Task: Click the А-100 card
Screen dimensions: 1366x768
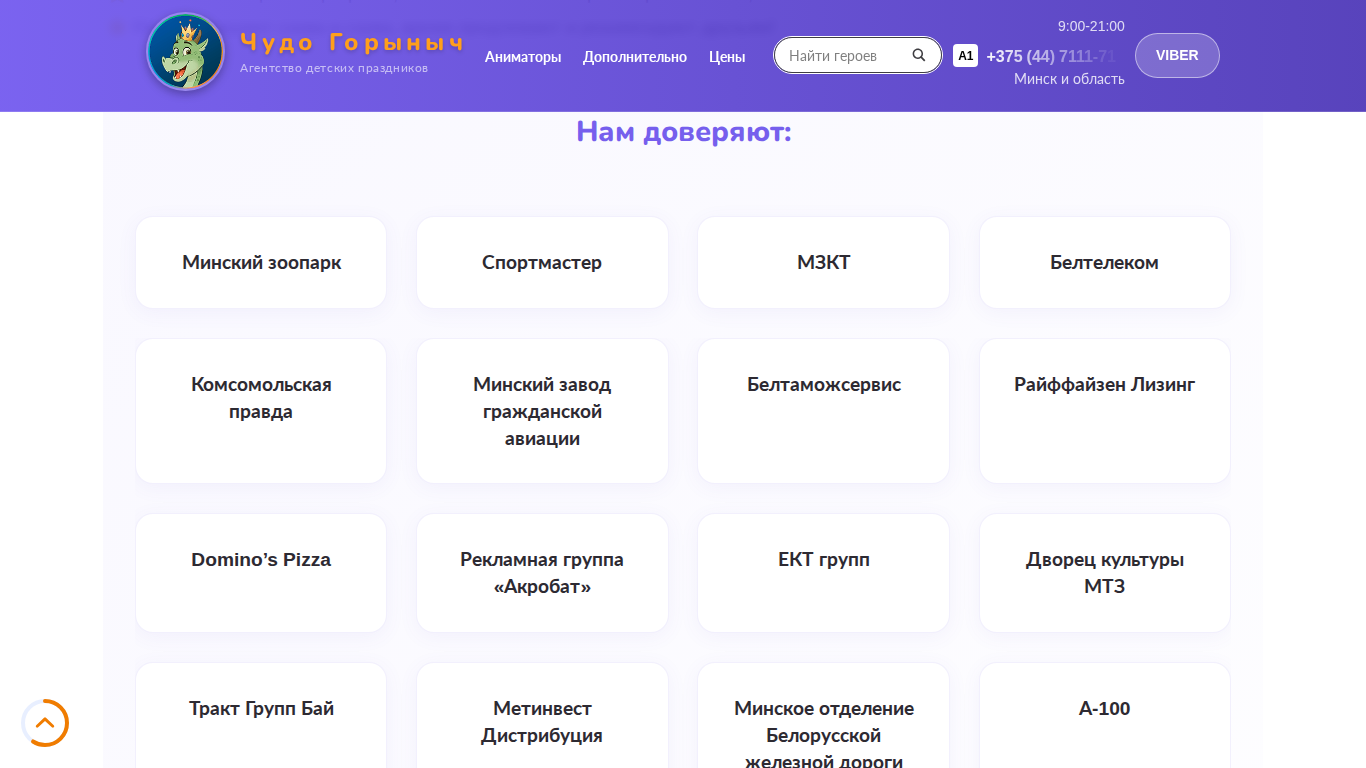Action: pyautogui.click(x=1105, y=715)
